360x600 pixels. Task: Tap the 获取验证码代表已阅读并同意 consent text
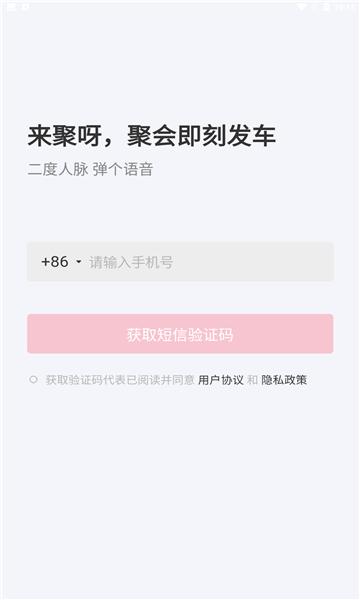(120, 380)
